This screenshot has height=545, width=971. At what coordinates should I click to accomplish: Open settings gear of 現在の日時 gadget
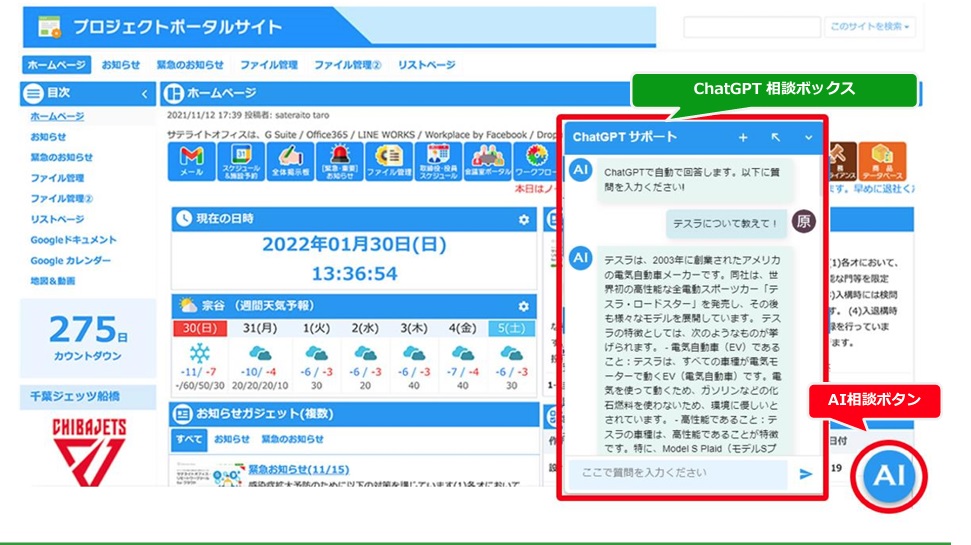524,219
